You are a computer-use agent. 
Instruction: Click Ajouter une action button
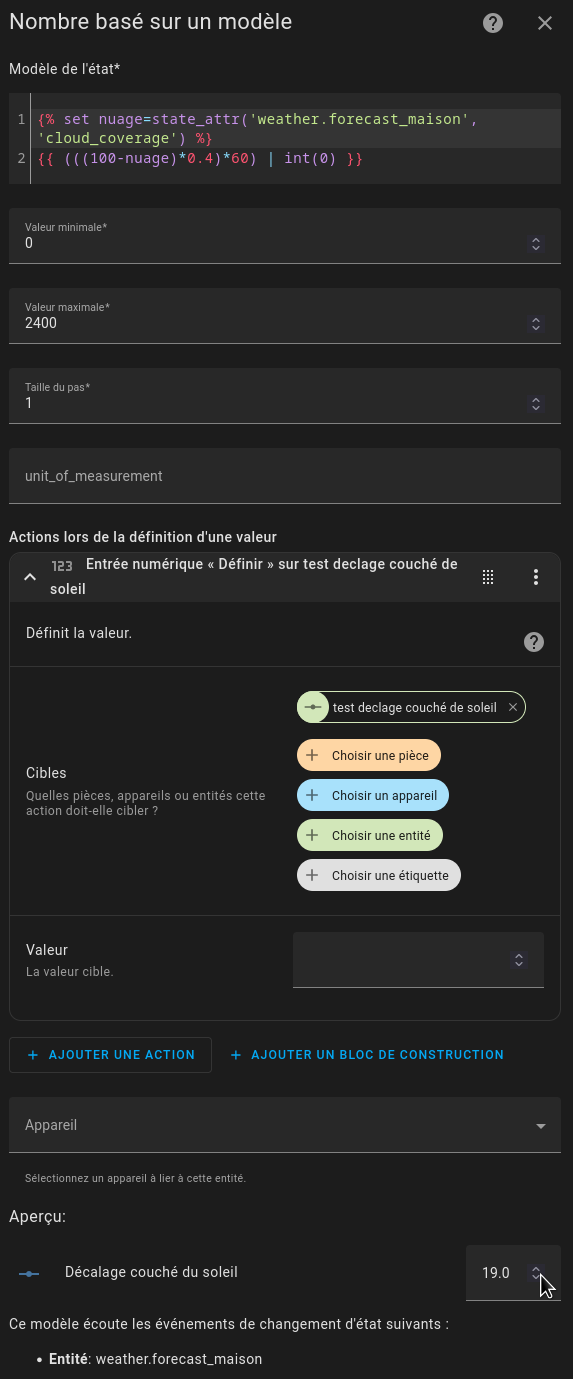point(110,1055)
